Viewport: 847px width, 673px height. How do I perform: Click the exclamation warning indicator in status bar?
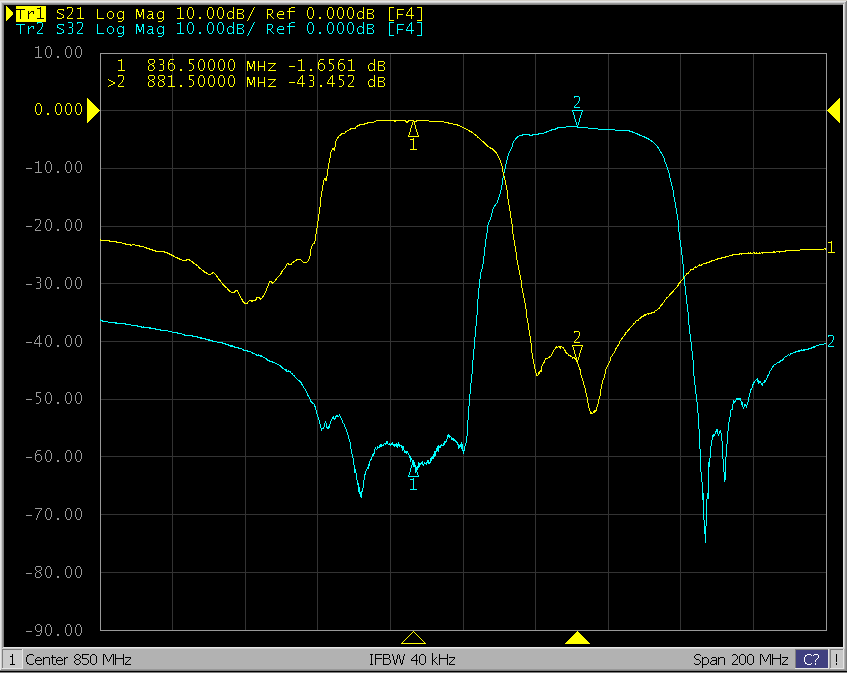coord(837,660)
